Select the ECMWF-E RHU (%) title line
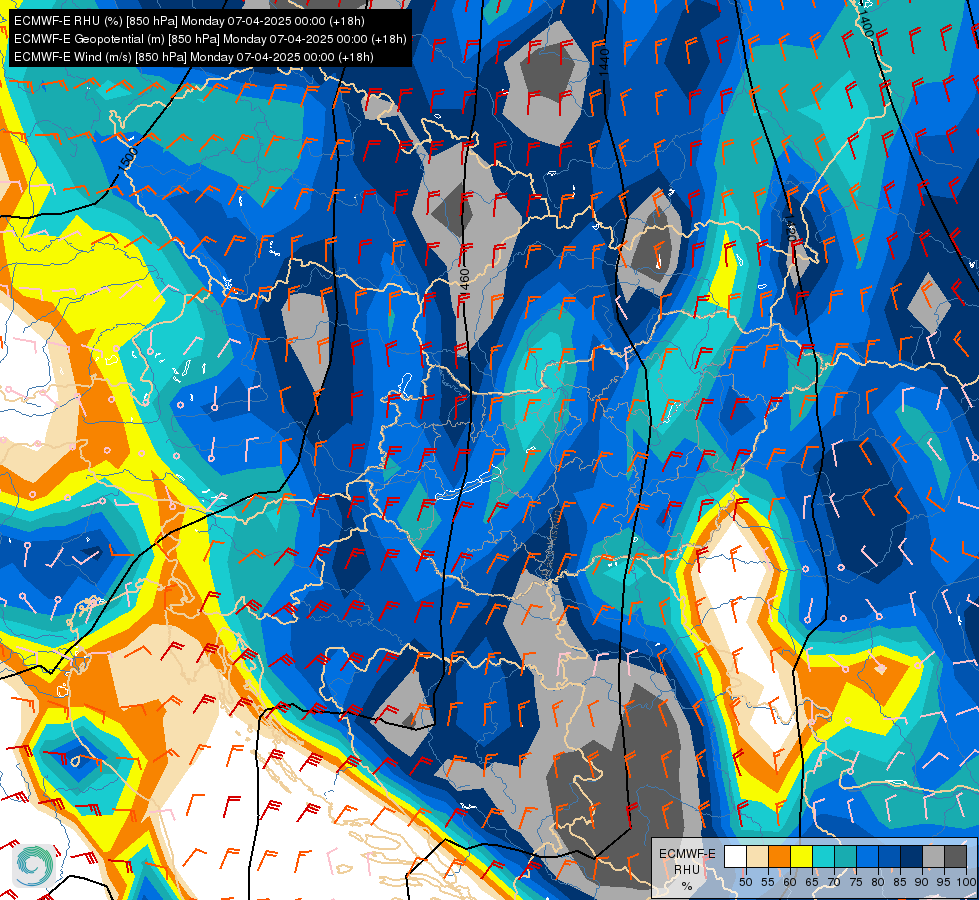Viewport: 979px width, 900px height. tap(189, 21)
